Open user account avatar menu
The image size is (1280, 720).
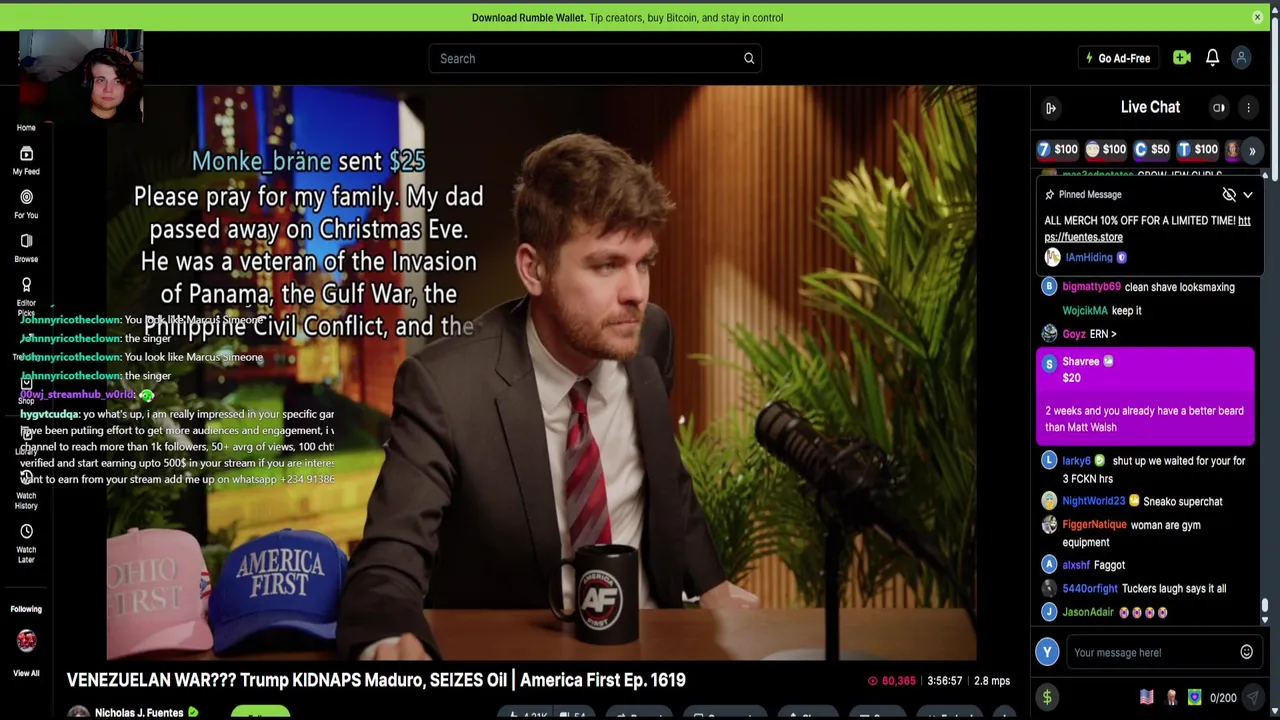(x=1241, y=58)
